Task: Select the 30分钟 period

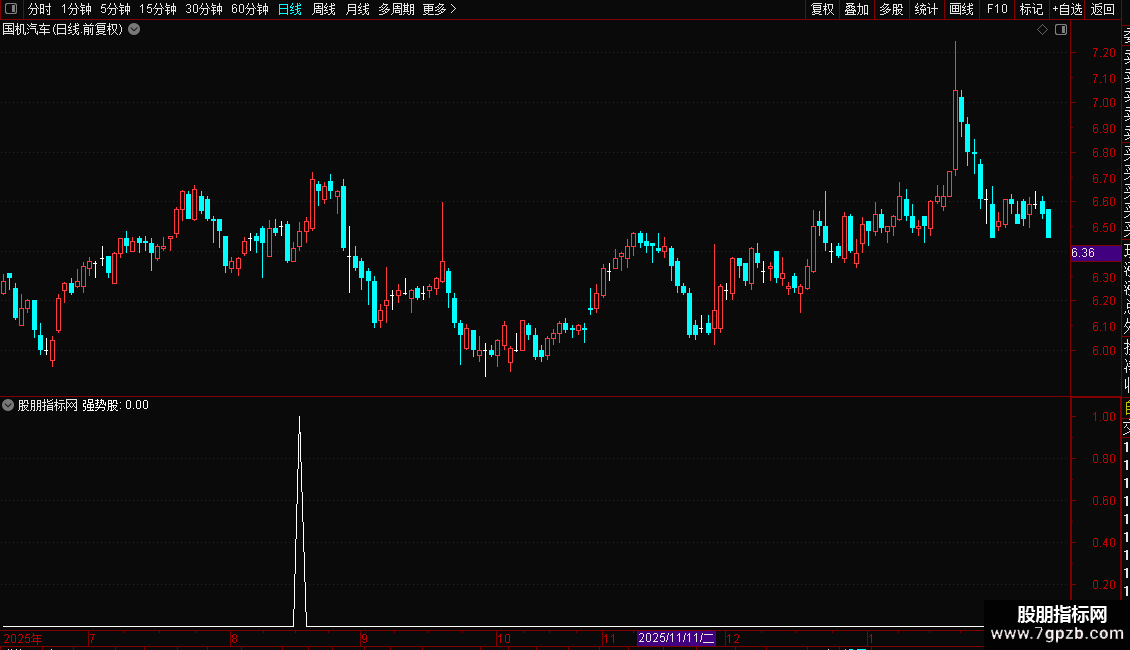Action: coord(204,9)
